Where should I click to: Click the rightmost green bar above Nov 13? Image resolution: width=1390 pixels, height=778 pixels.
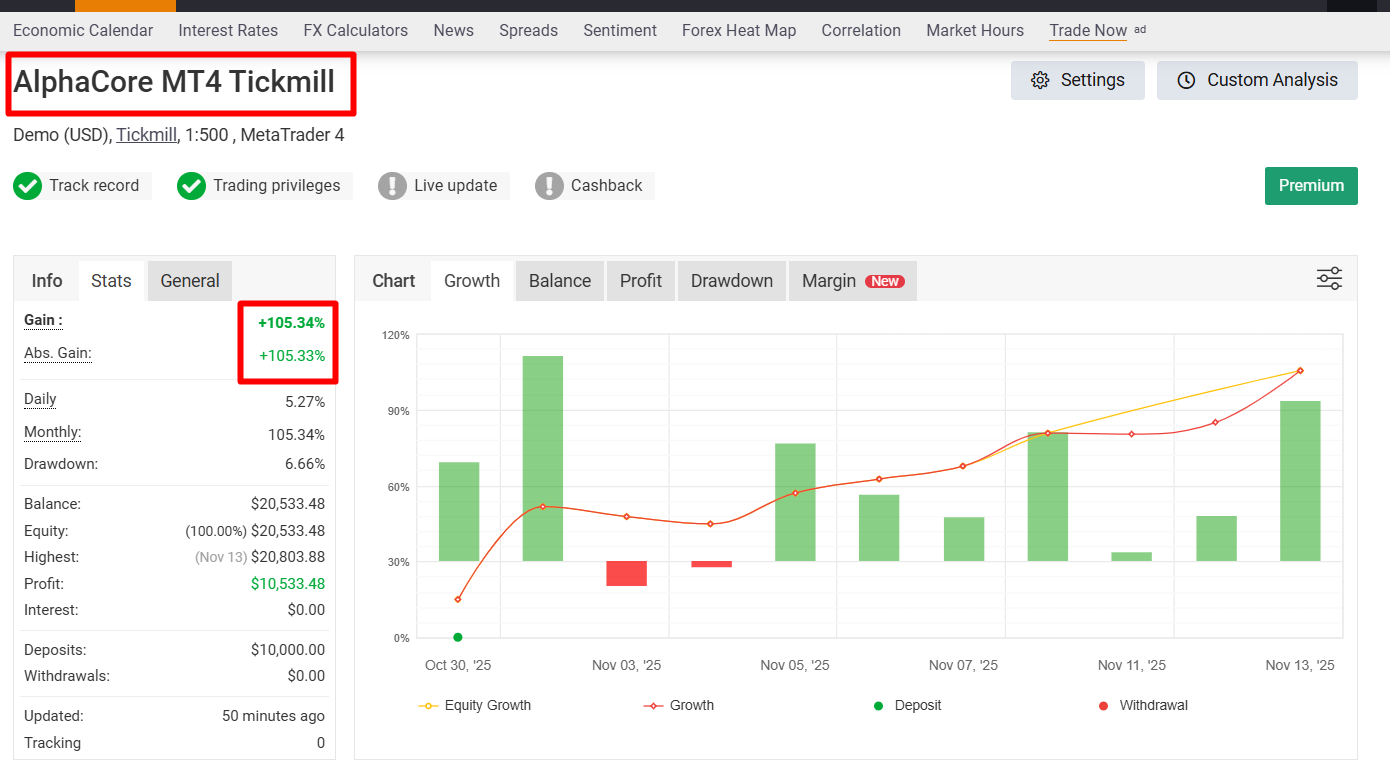coord(1300,481)
